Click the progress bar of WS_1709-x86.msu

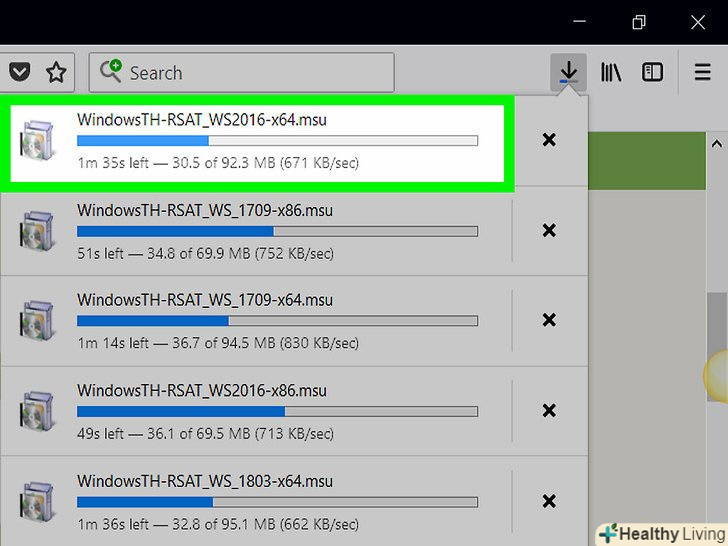point(277,231)
